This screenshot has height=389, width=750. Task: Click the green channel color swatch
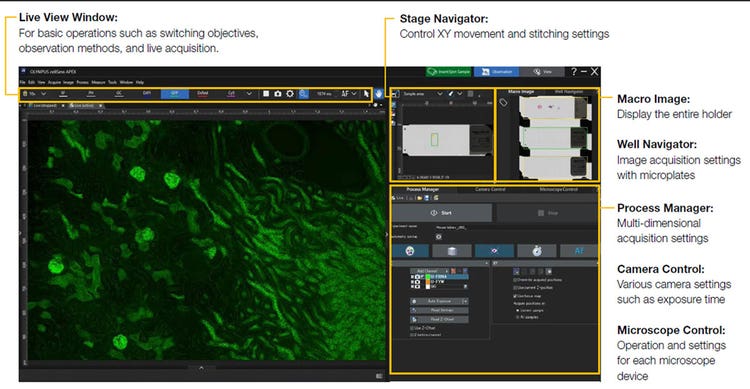tap(428, 277)
